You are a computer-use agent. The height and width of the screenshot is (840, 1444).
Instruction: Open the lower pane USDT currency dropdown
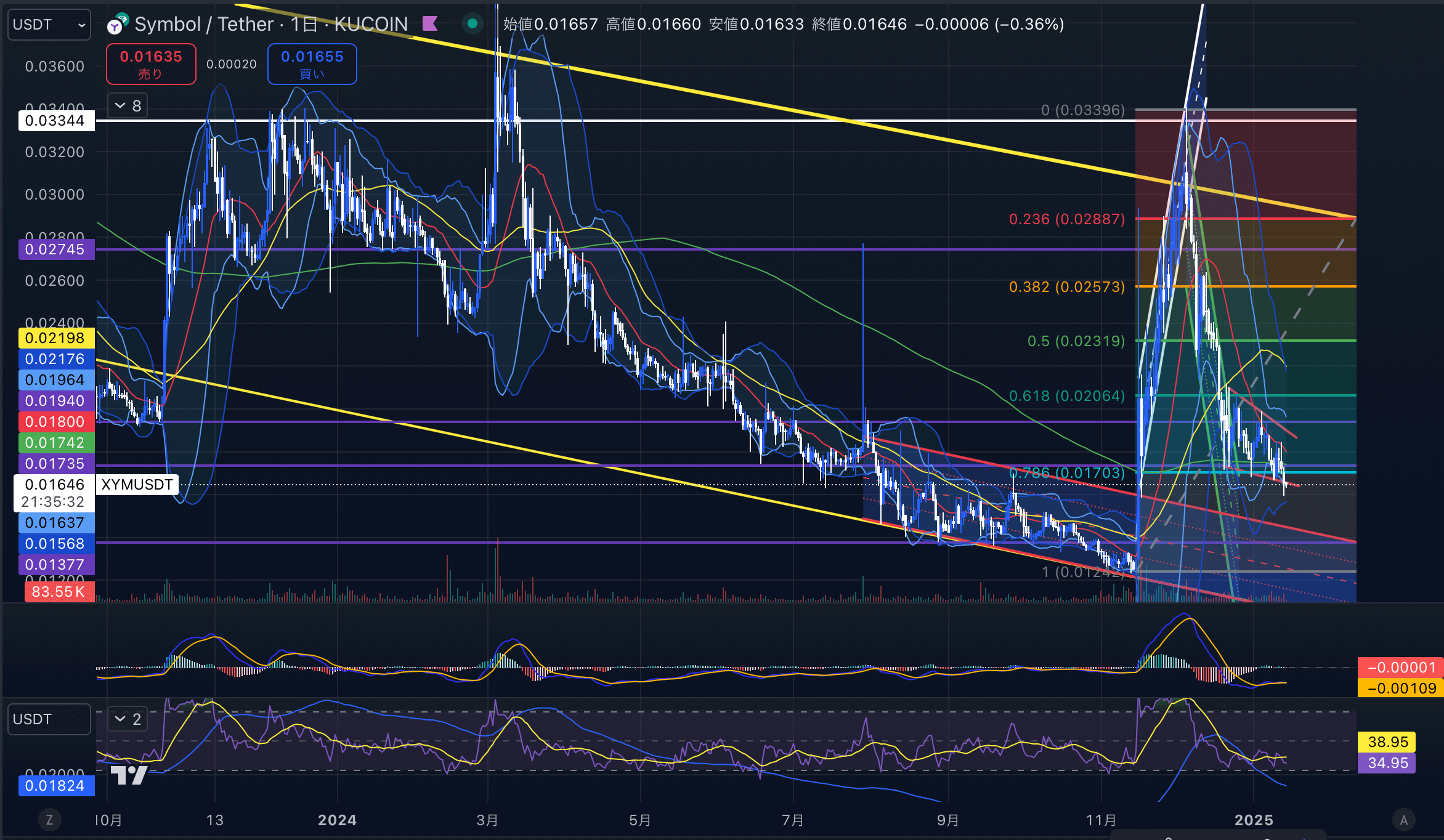pos(49,719)
